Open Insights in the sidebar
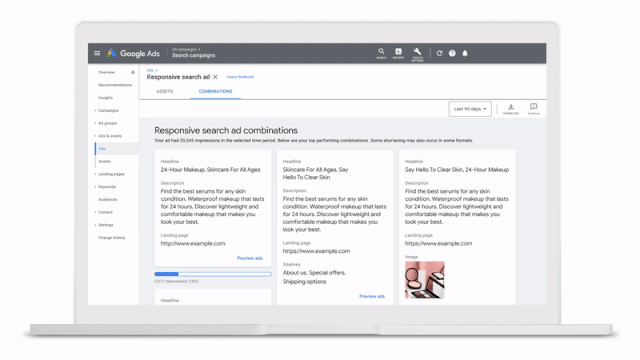Viewport: 640px width, 360px height. (105, 98)
